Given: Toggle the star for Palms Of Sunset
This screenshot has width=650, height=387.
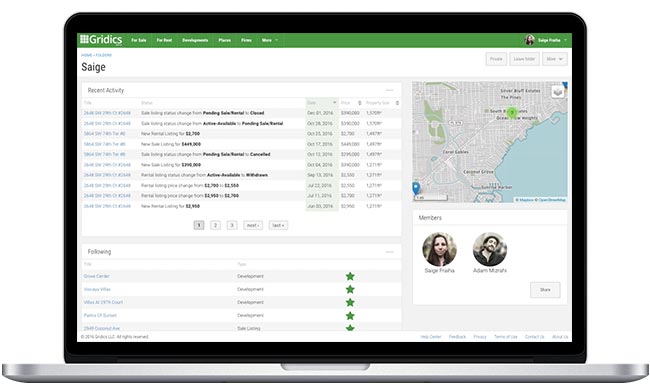Looking at the screenshot, I should [350, 316].
